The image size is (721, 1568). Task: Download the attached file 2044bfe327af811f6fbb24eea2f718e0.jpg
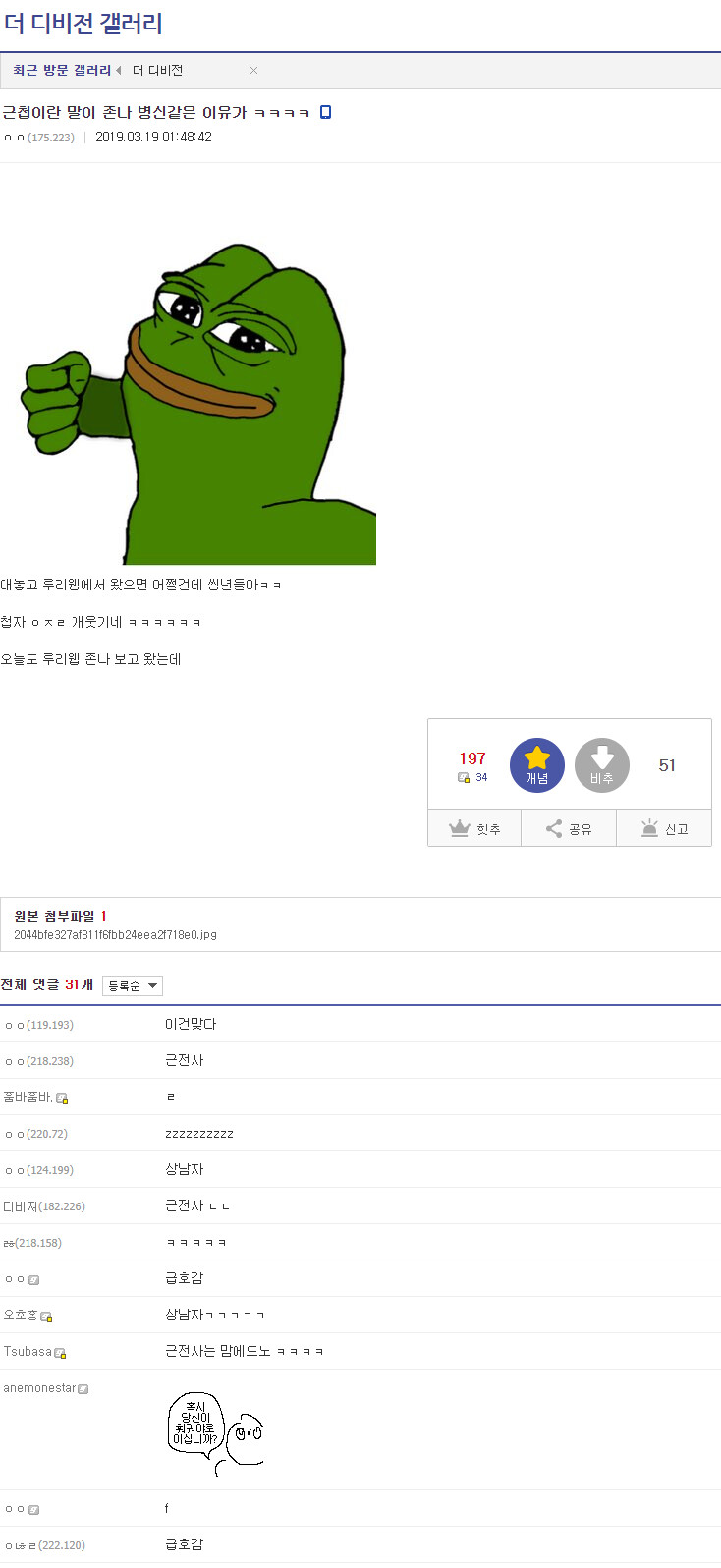click(x=115, y=935)
